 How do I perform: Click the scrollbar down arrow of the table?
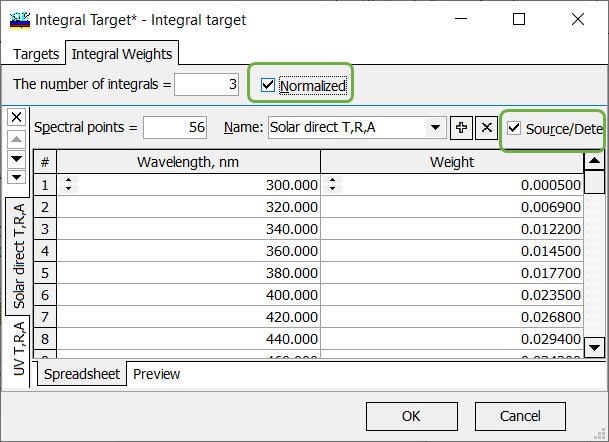594,346
